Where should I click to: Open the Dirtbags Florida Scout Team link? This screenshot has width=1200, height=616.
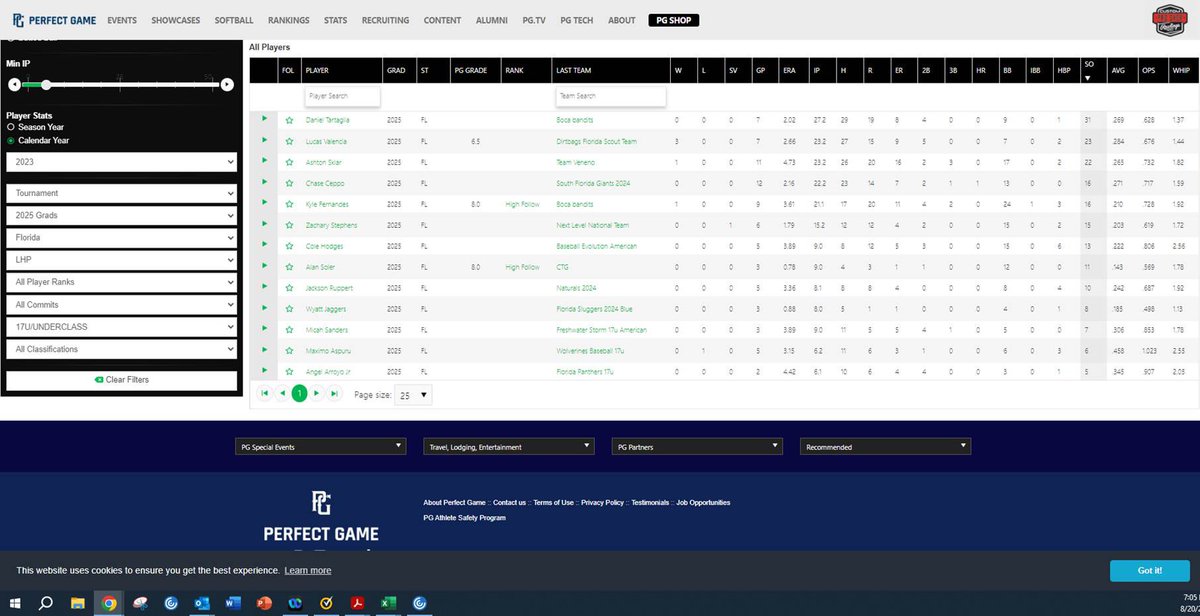click(x=597, y=141)
